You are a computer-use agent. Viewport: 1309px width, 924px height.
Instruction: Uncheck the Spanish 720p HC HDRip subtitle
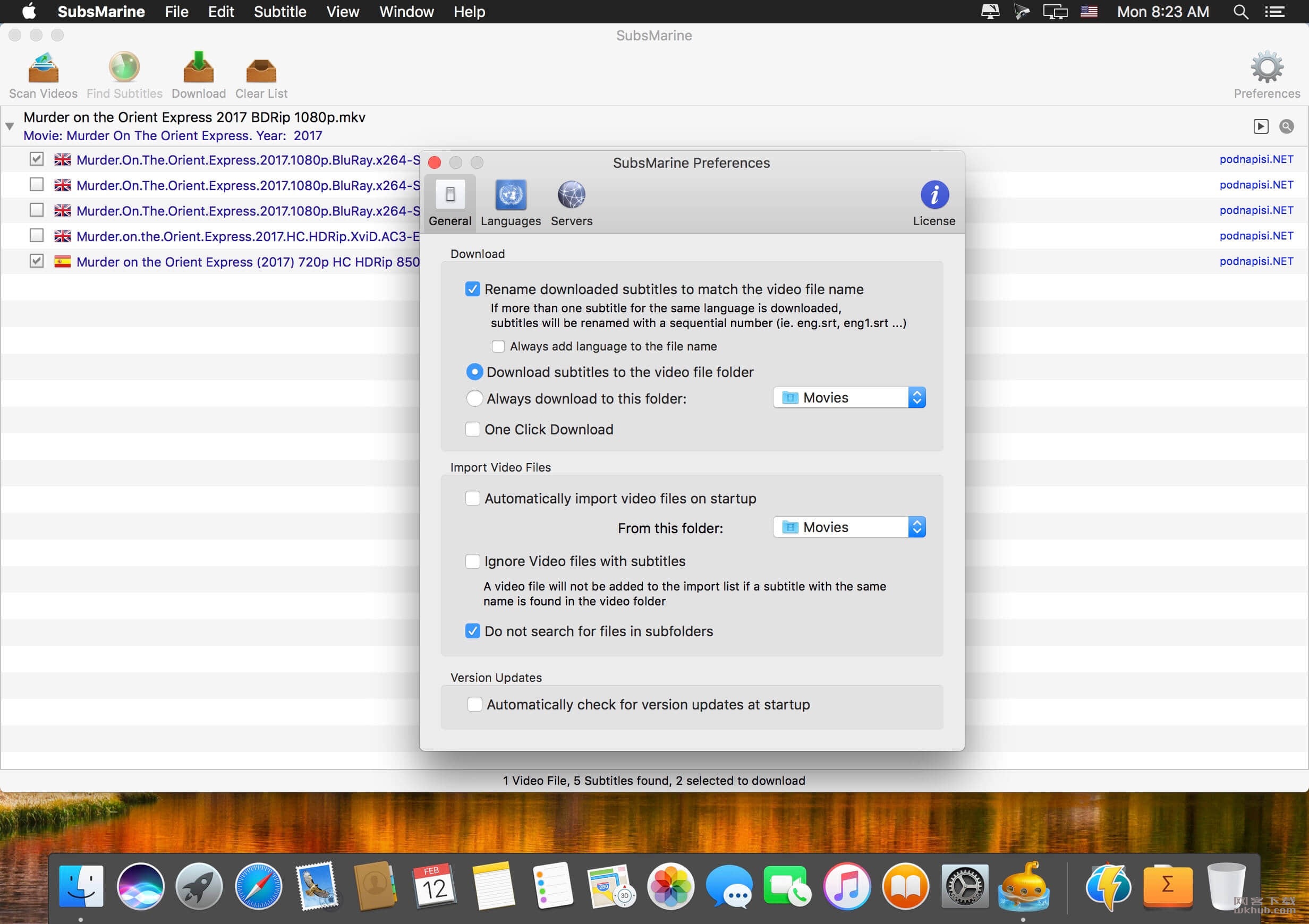37,261
